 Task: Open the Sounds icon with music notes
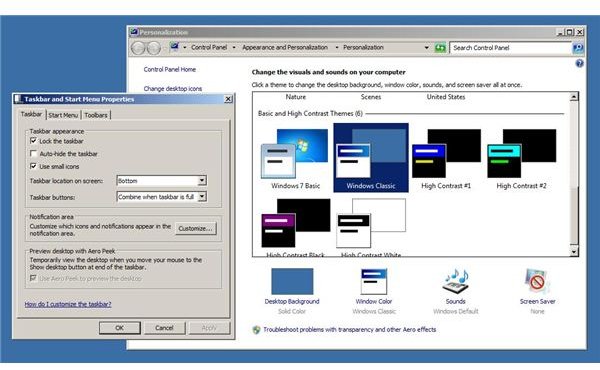(455, 281)
